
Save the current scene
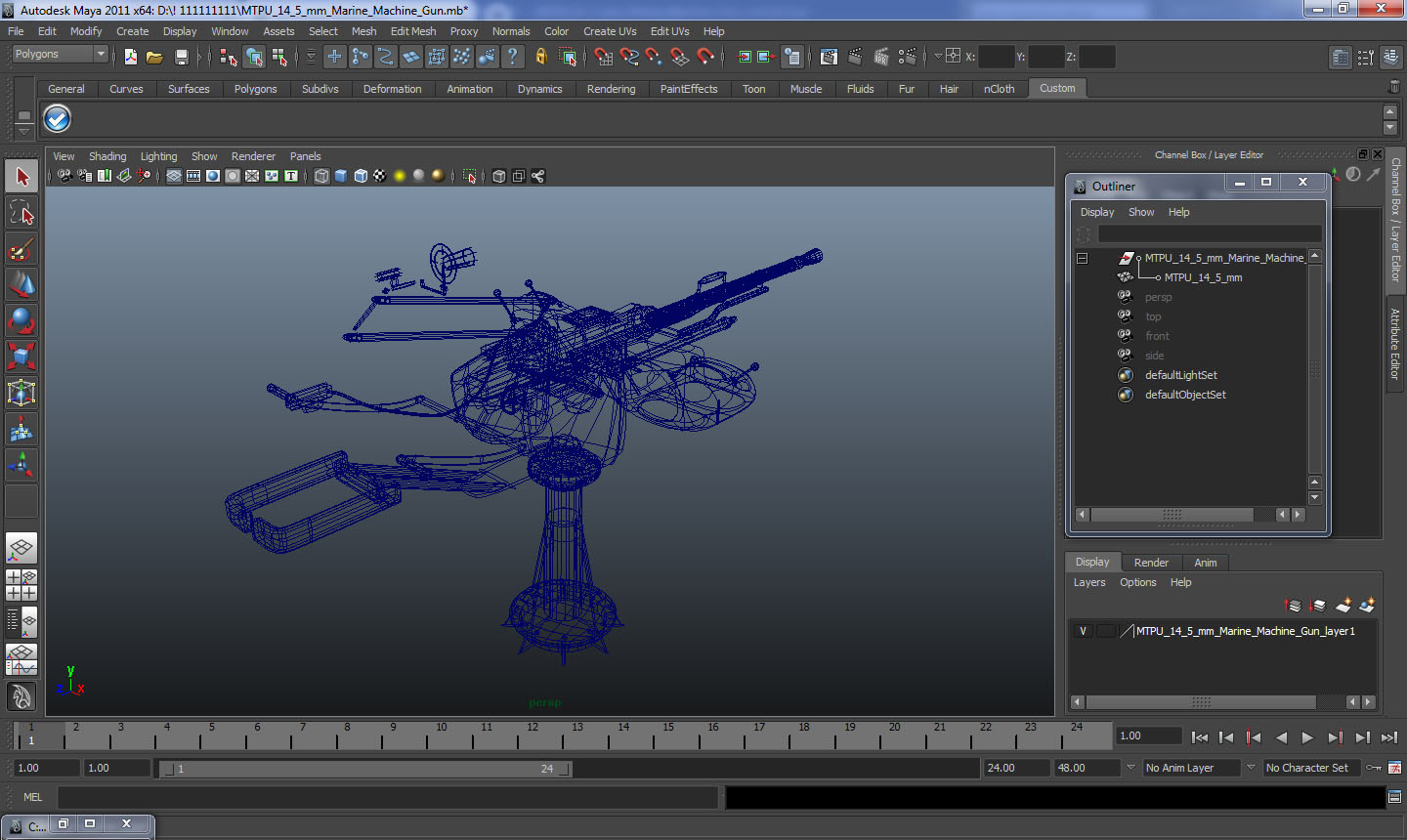click(x=181, y=58)
